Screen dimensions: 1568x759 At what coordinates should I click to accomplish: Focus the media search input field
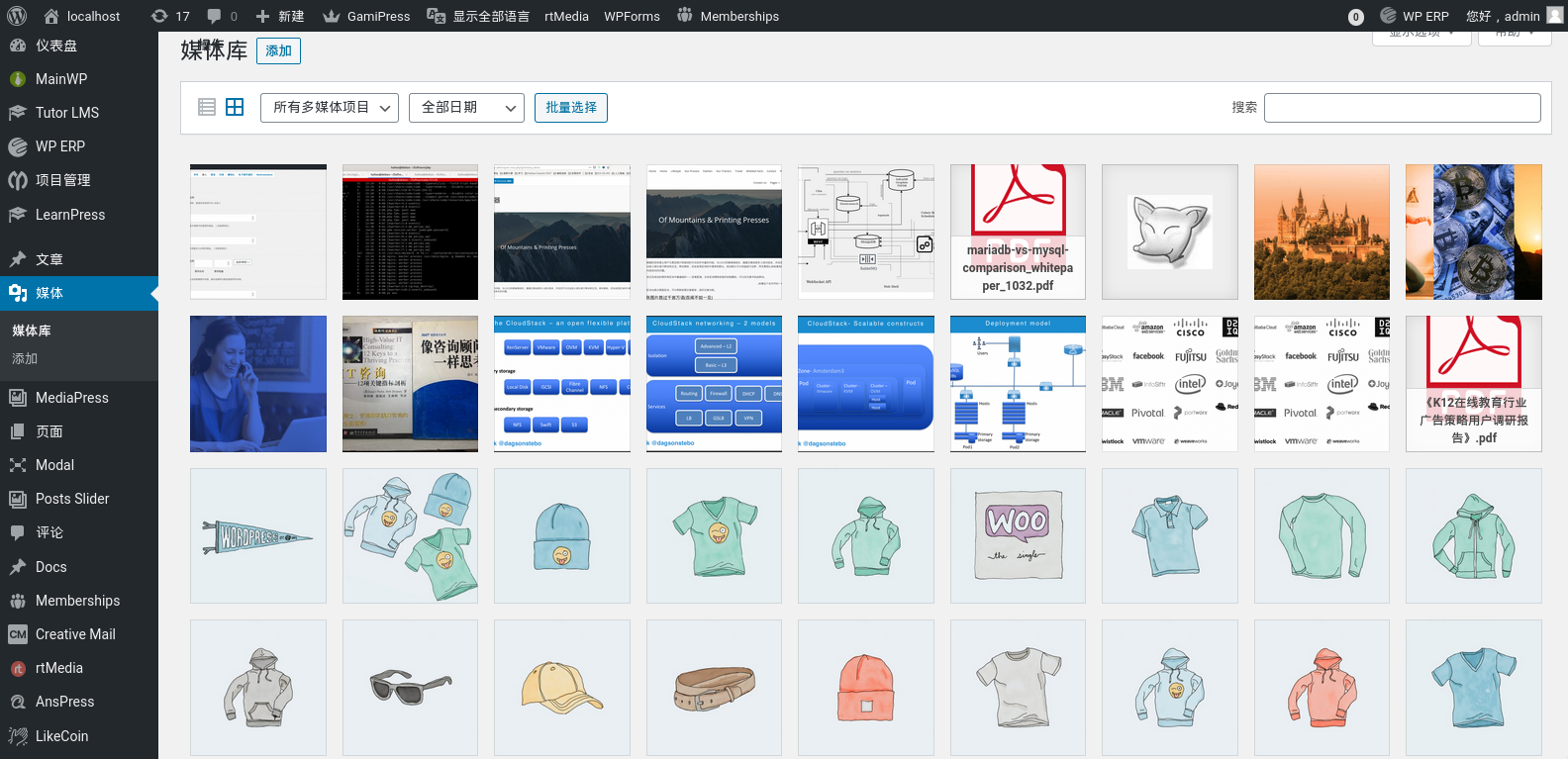point(1402,108)
